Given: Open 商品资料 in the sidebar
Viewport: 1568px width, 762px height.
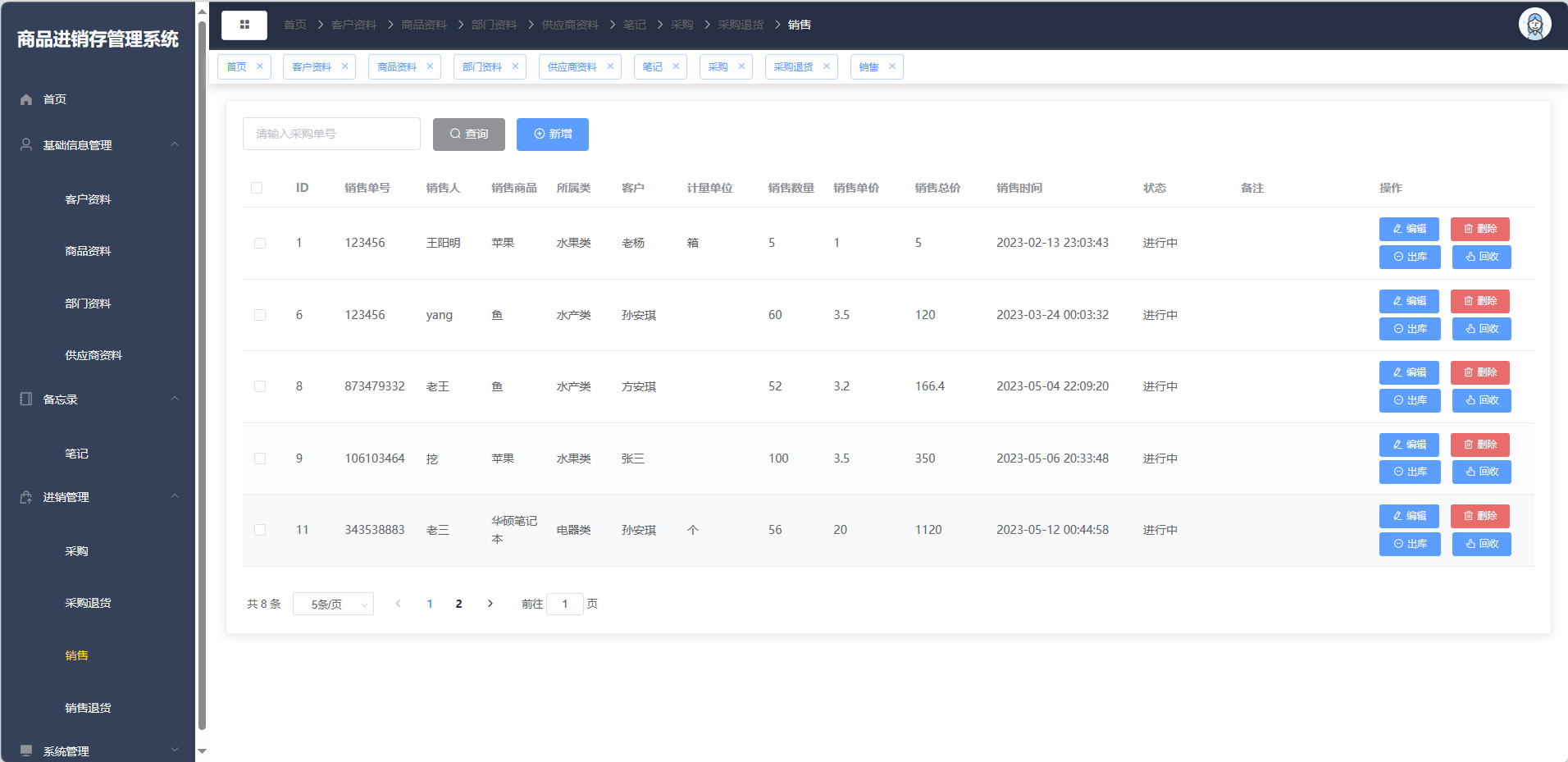Looking at the screenshot, I should point(88,251).
